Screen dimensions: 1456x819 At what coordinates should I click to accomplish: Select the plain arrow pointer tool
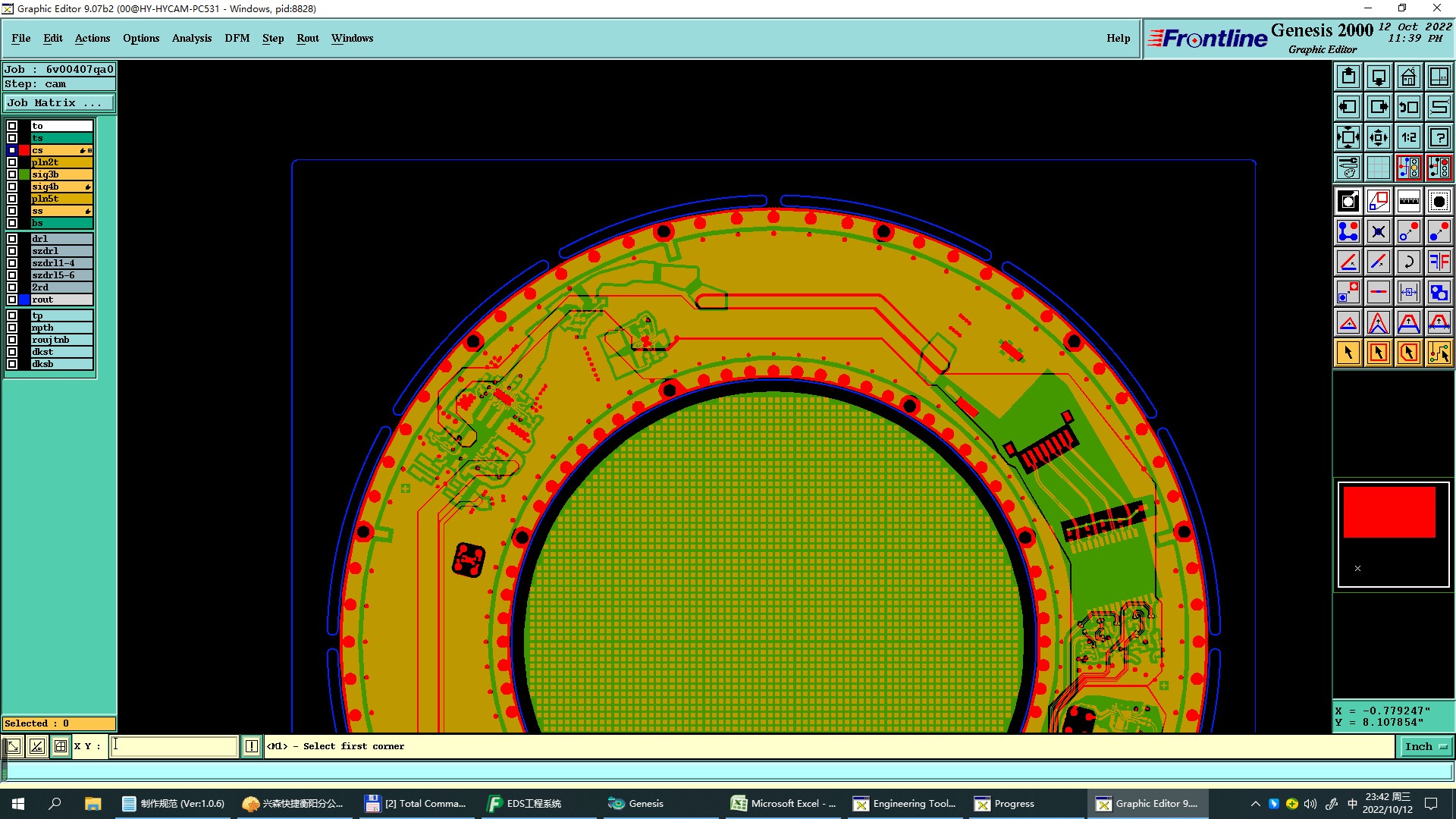pyautogui.click(x=1348, y=353)
